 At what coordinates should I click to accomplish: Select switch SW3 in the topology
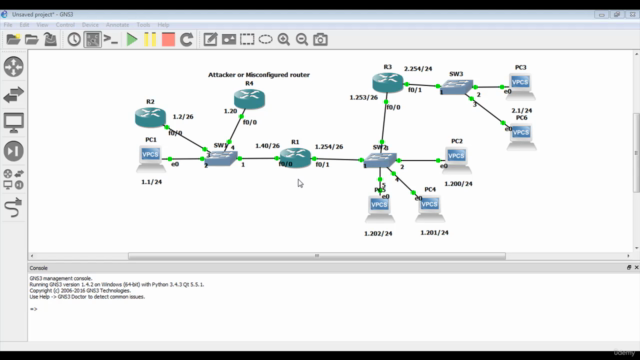[x=456, y=87]
